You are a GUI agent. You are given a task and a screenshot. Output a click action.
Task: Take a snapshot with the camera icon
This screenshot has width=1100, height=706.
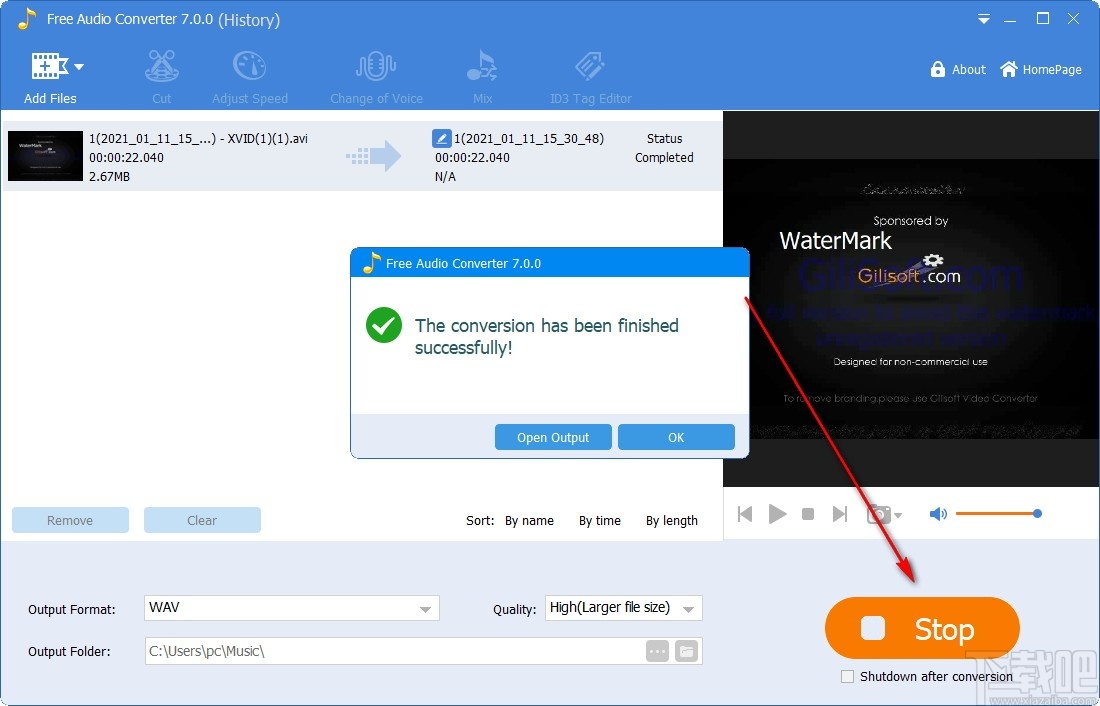tap(876, 514)
